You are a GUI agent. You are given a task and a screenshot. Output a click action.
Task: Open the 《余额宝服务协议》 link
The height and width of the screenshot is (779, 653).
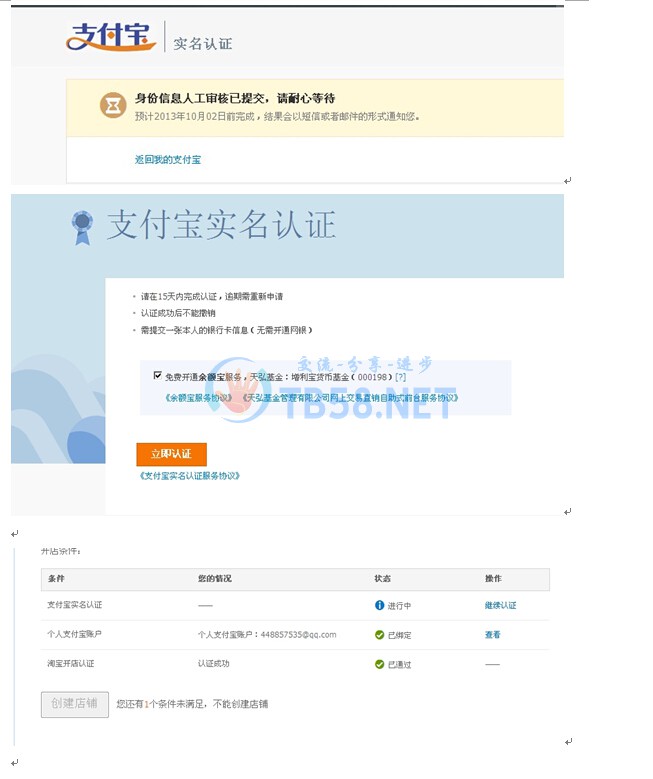(x=198, y=397)
